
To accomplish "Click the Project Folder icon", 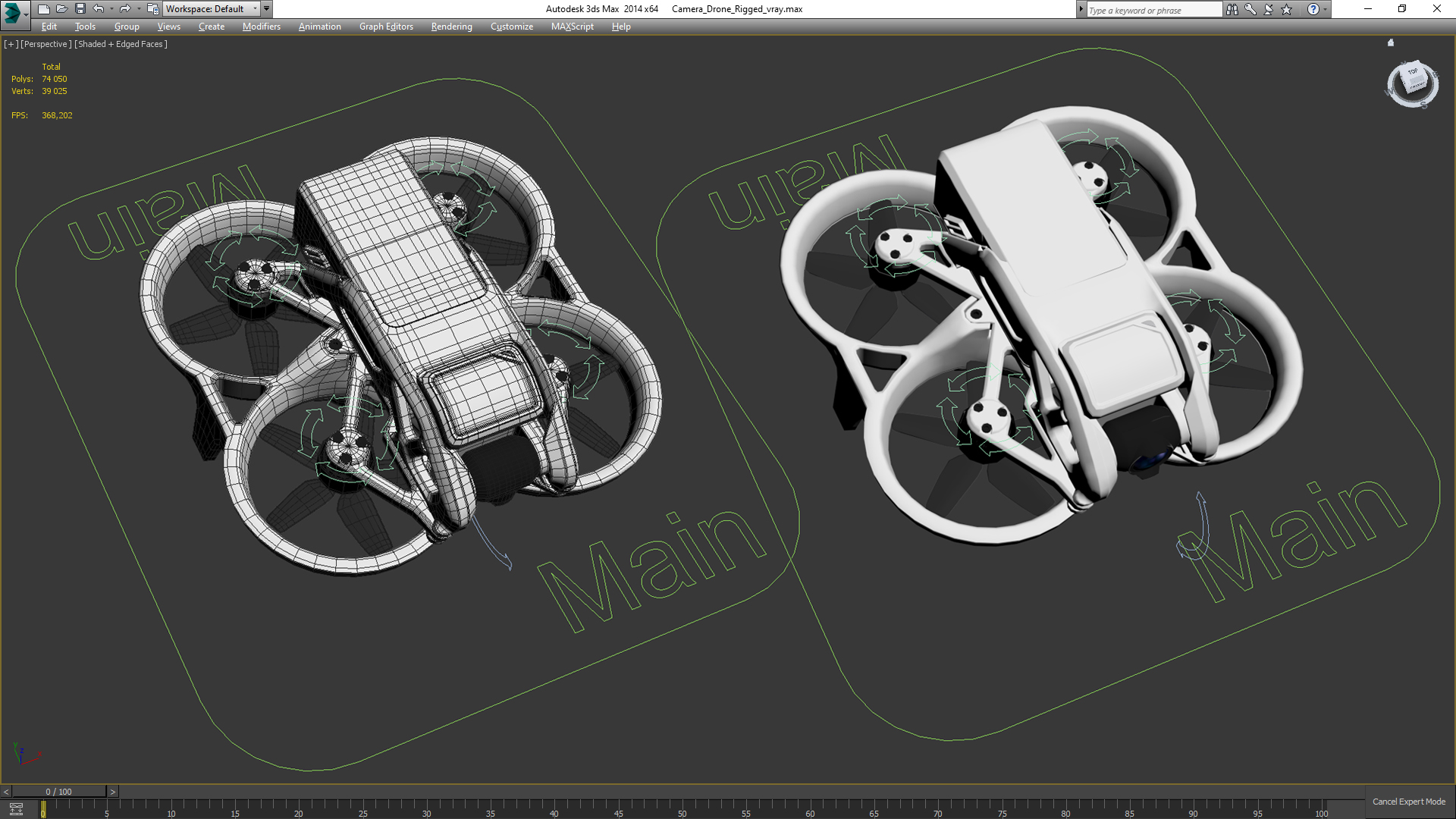I will pos(152,9).
